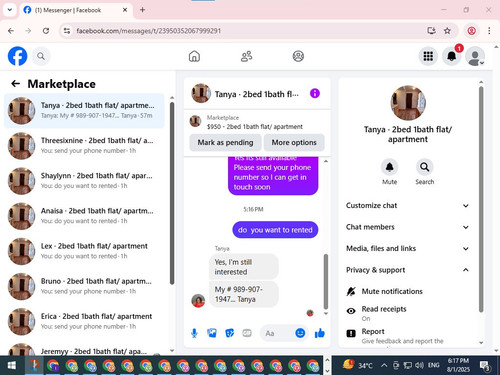500x375 pixels.
Task: Open Bruno conversation
Action: [x=84, y=286]
